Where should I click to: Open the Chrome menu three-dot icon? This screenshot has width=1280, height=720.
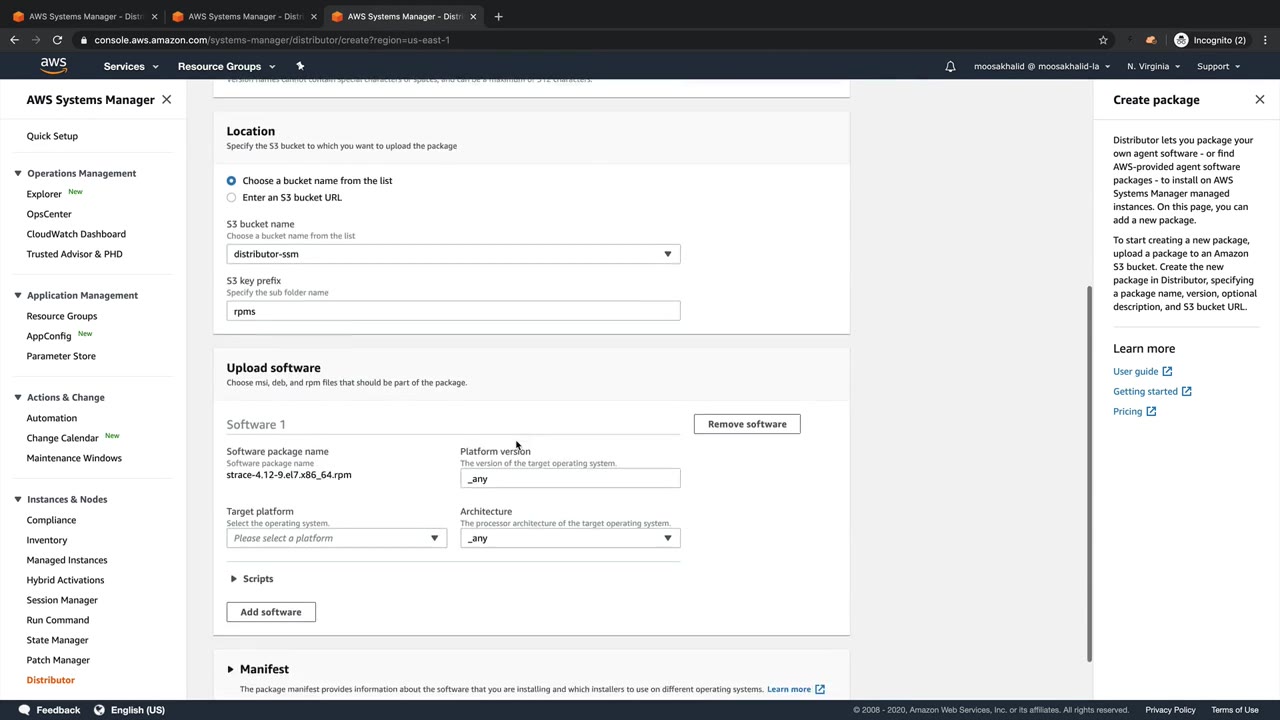pos(1265,40)
